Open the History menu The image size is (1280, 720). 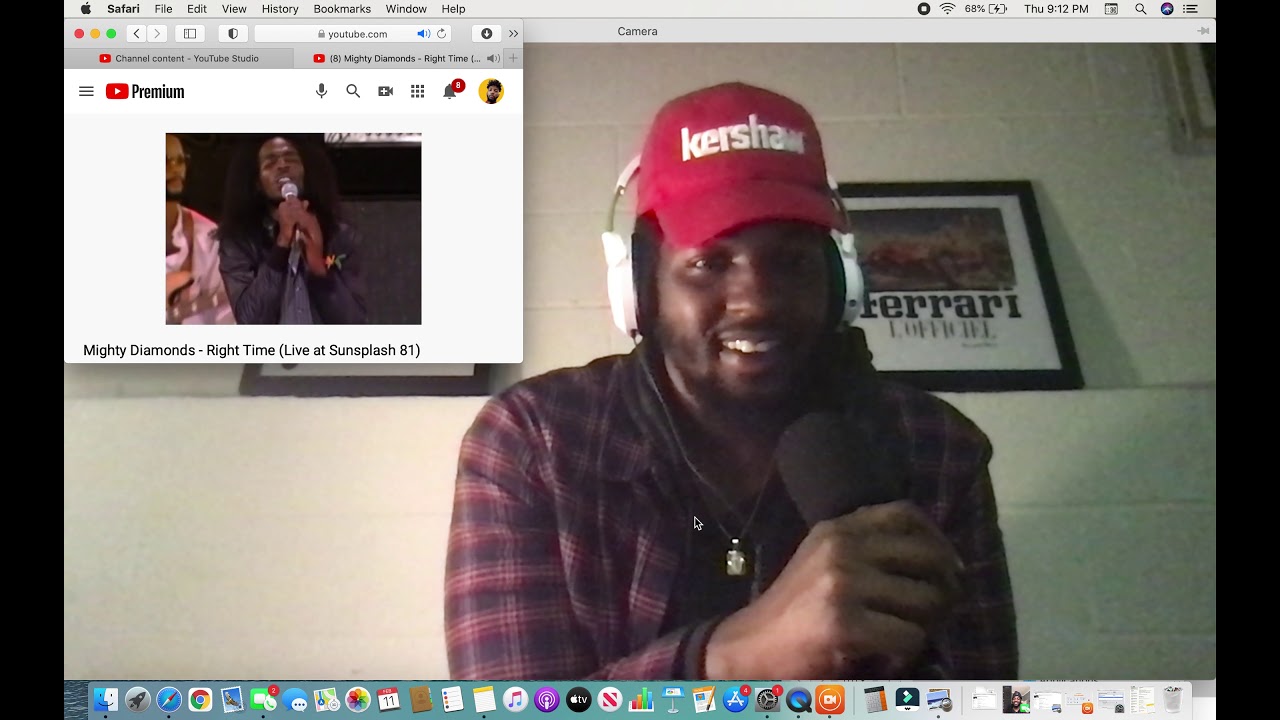[x=280, y=9]
